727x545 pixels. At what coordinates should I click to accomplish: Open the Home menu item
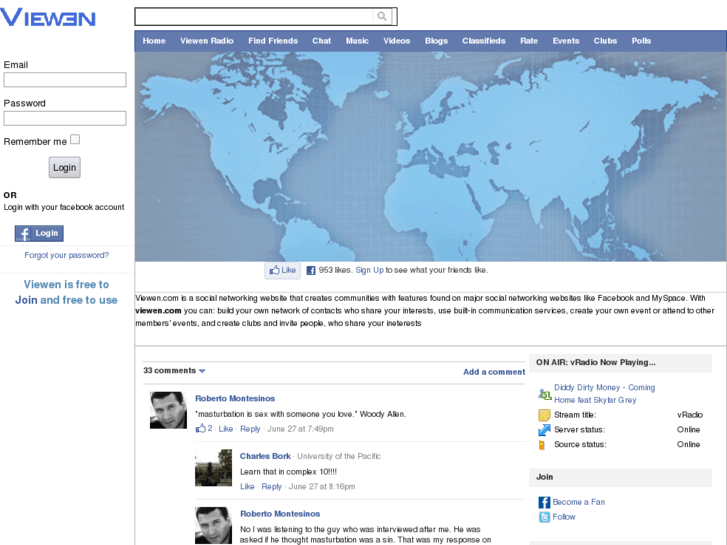154,41
